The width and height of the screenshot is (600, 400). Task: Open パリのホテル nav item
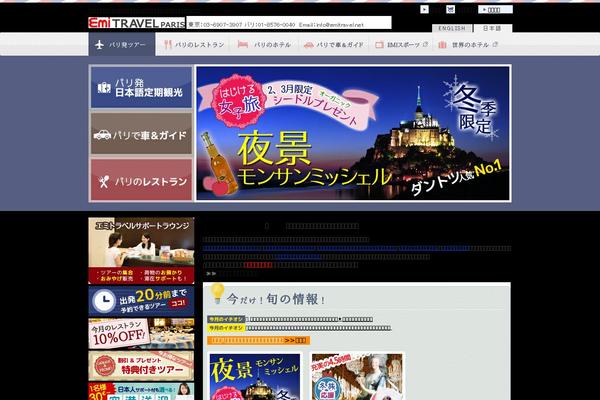(265, 45)
